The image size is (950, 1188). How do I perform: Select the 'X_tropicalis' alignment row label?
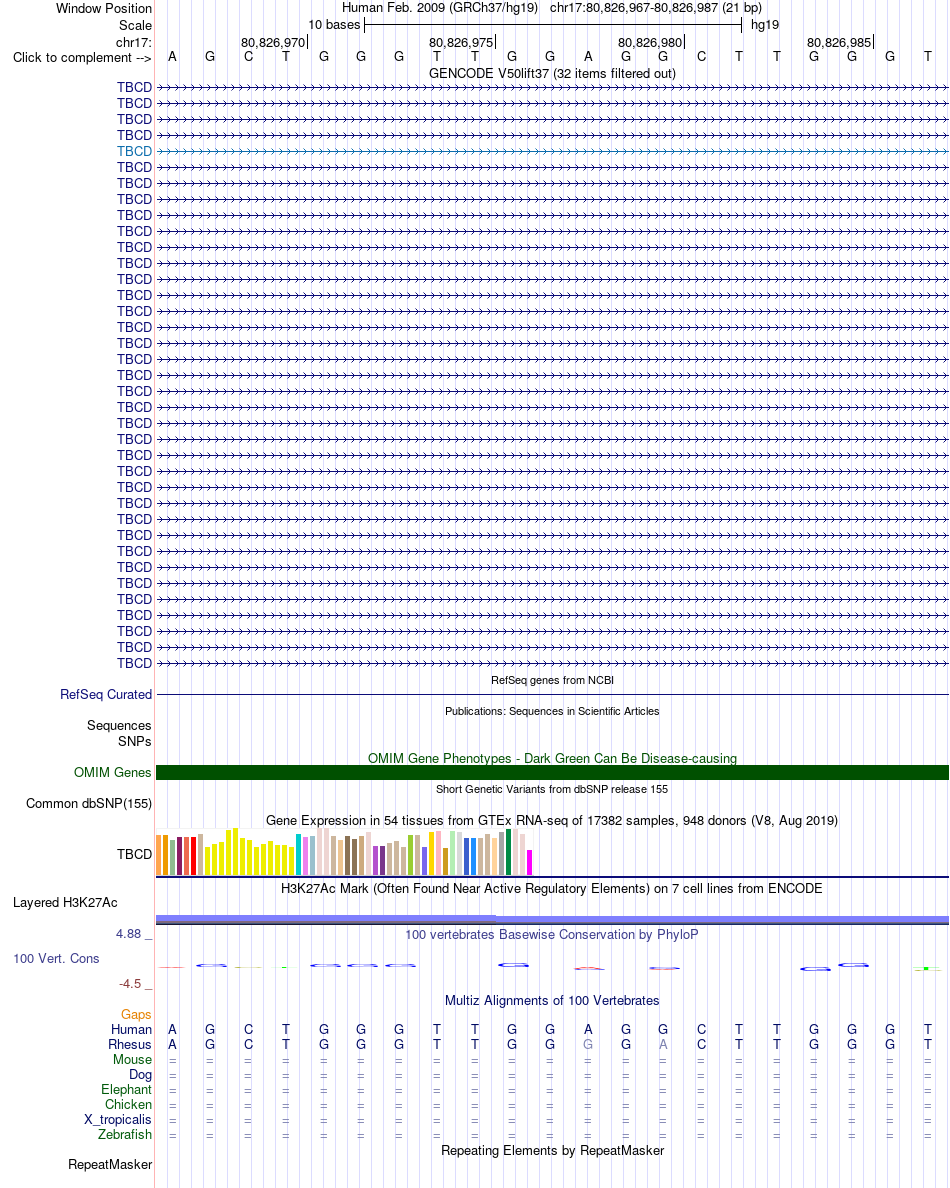(x=117, y=1119)
